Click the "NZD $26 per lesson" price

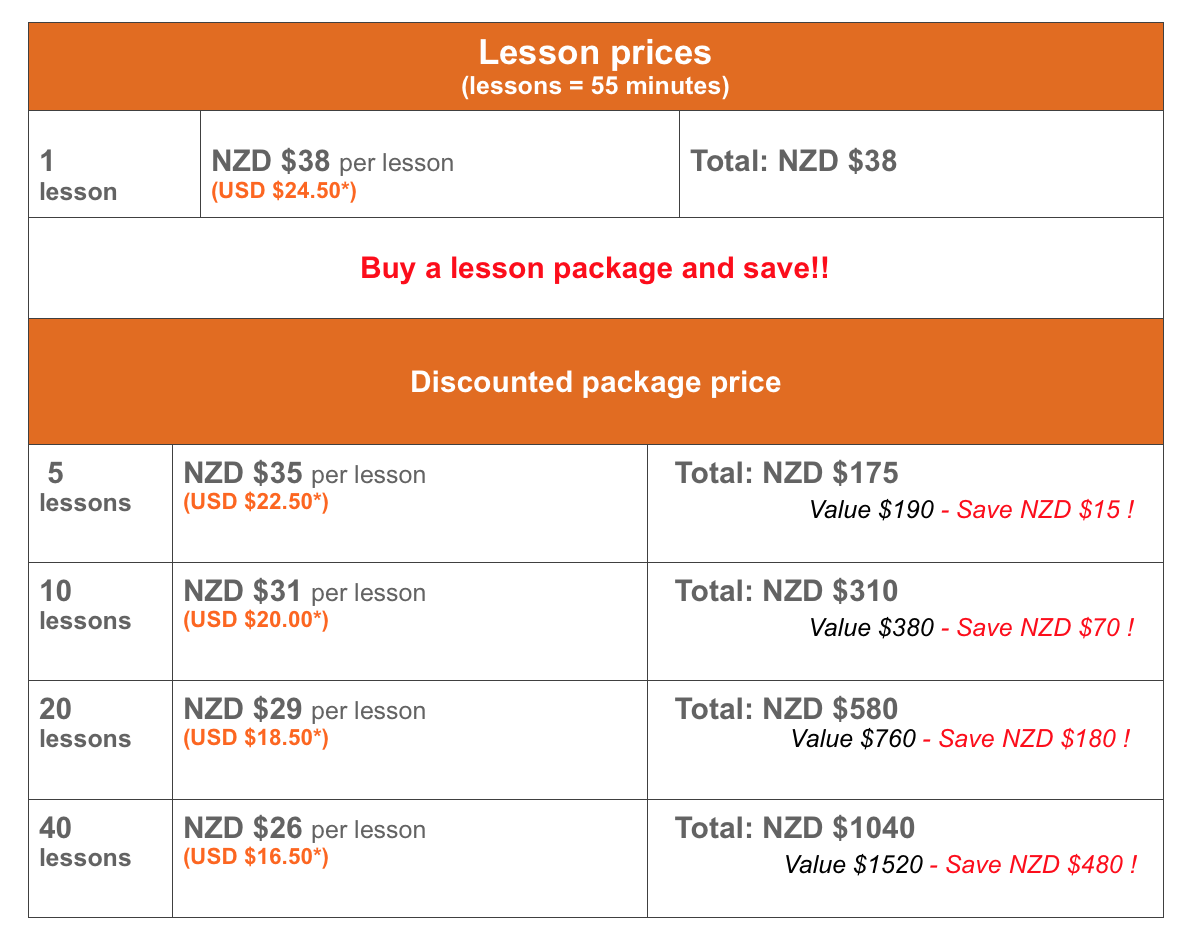click(305, 829)
